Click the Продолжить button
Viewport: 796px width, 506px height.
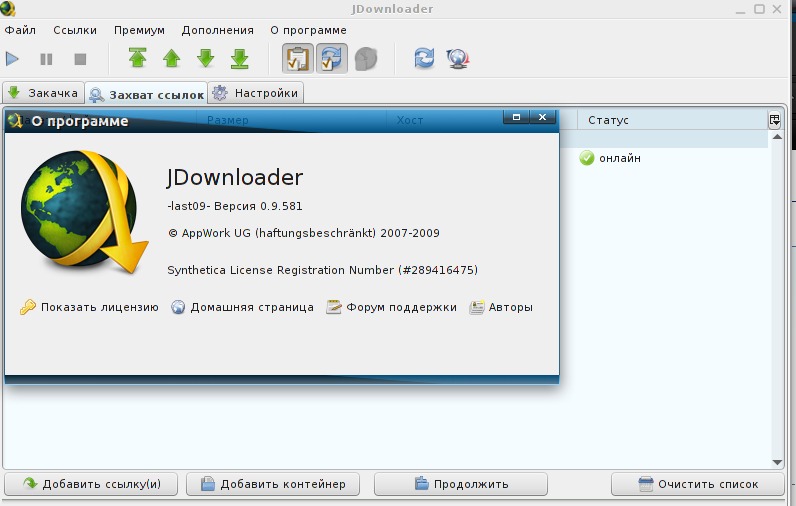pyautogui.click(x=461, y=484)
